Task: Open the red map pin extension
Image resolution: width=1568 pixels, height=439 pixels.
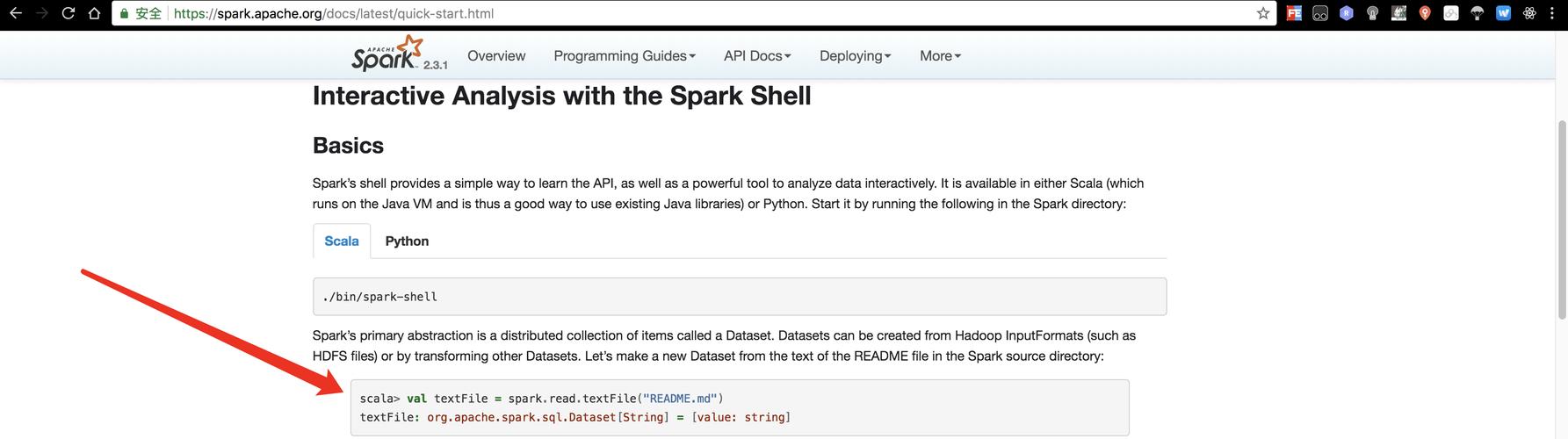Action: (1425, 13)
